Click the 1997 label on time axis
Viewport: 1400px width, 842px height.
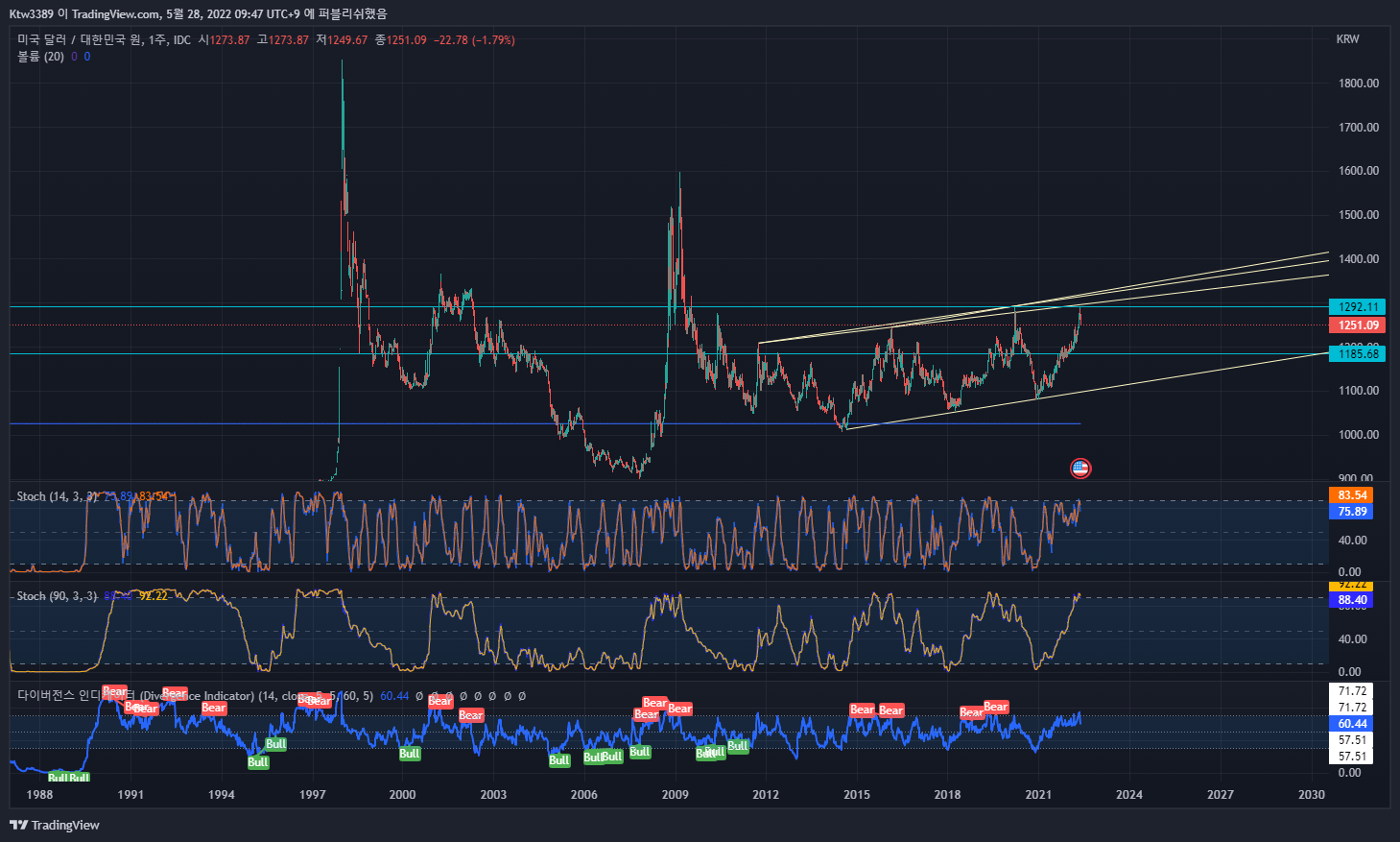(x=313, y=794)
